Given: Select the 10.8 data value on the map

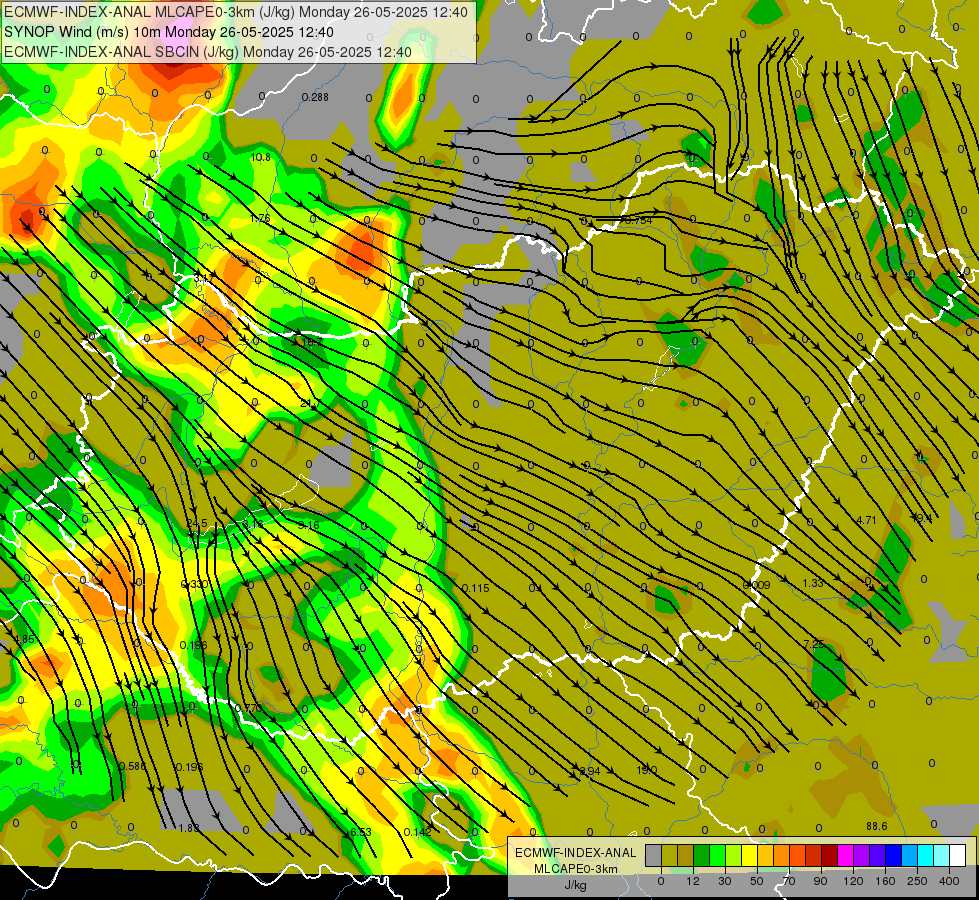Looking at the screenshot, I should (x=261, y=157).
